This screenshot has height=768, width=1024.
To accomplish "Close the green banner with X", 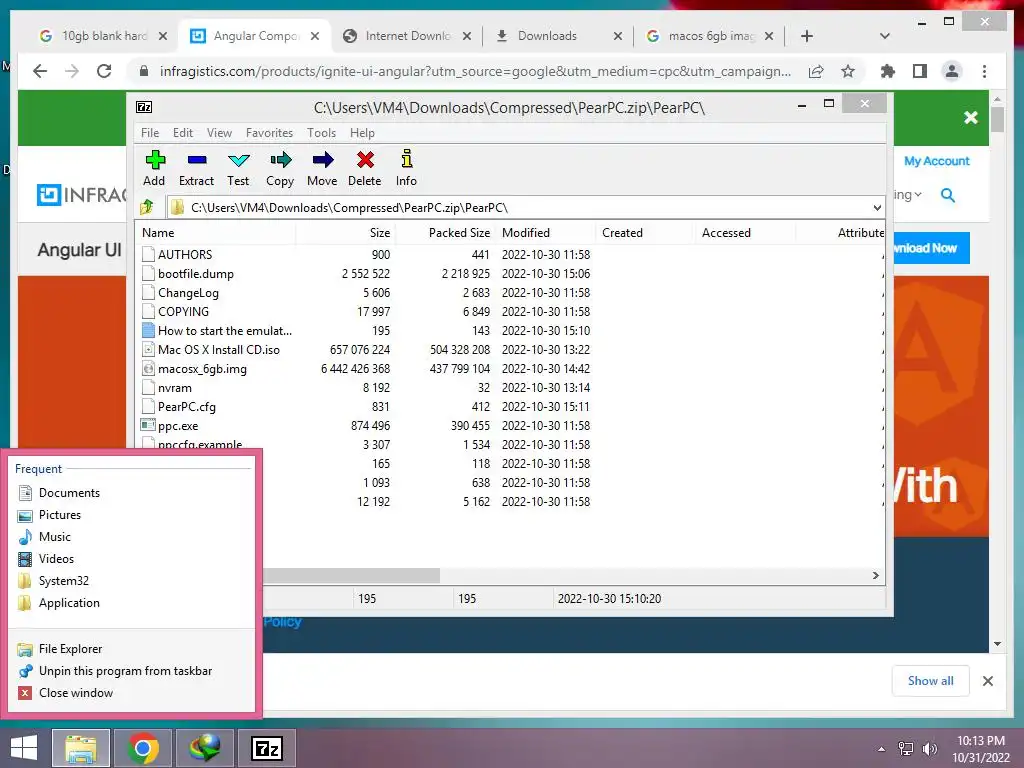I will [970, 118].
